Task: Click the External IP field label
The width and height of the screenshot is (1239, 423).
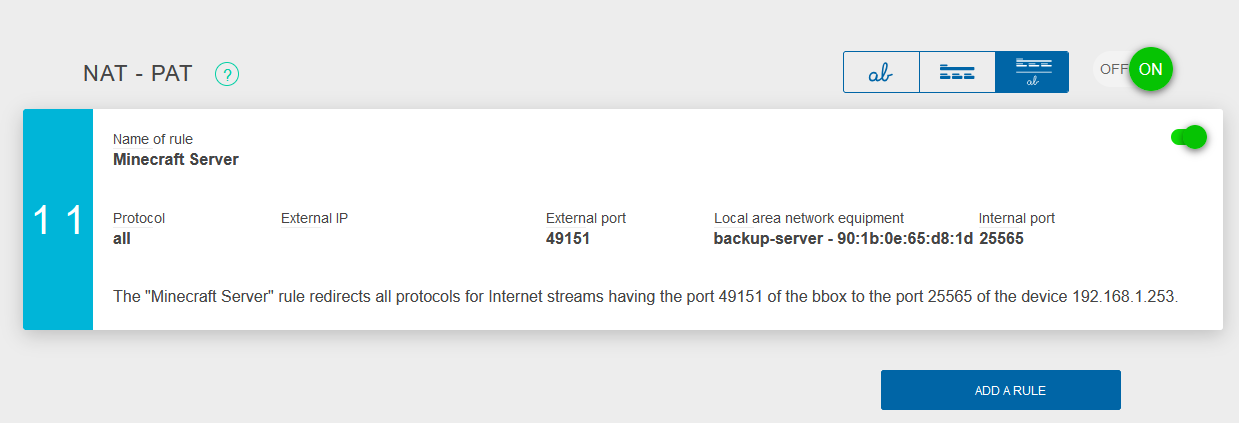Action: click(x=314, y=218)
